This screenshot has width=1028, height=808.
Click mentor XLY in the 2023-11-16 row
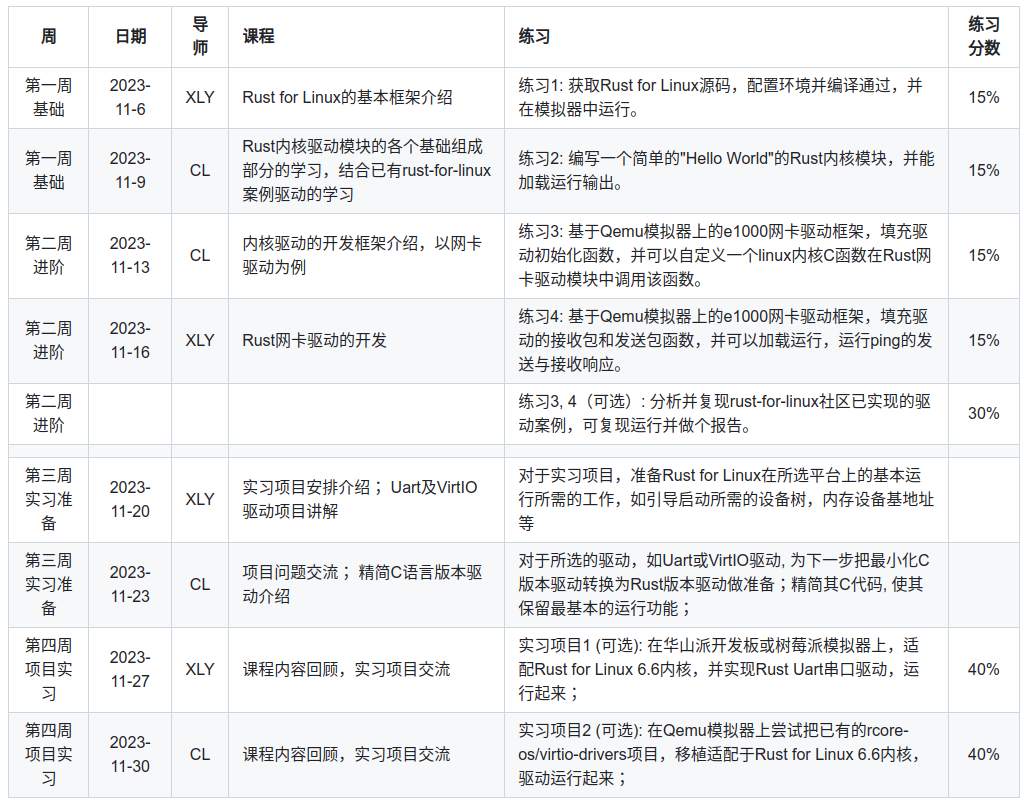click(x=200, y=340)
